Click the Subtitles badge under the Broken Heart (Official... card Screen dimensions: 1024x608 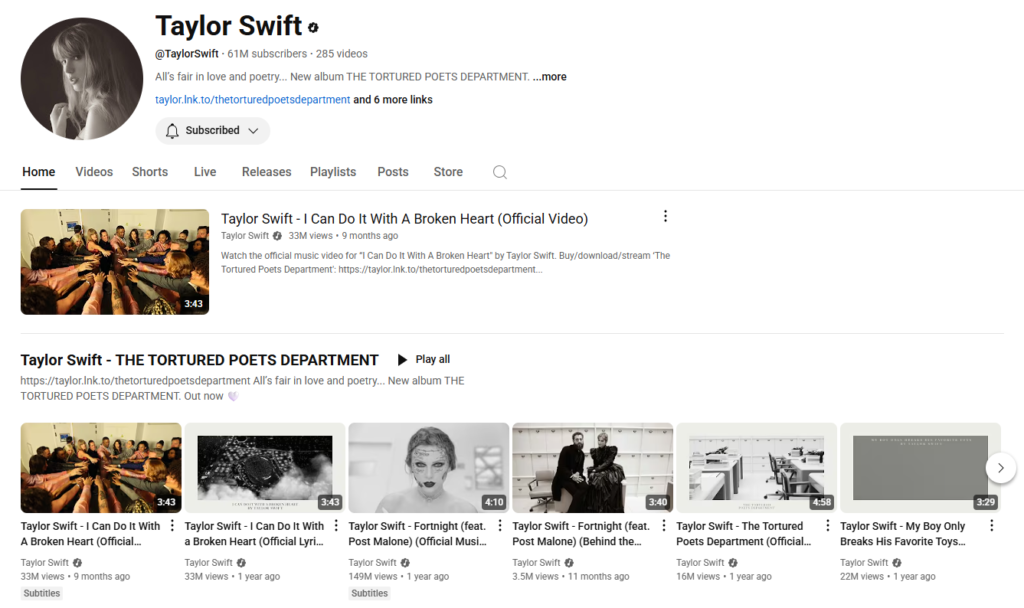[42, 593]
